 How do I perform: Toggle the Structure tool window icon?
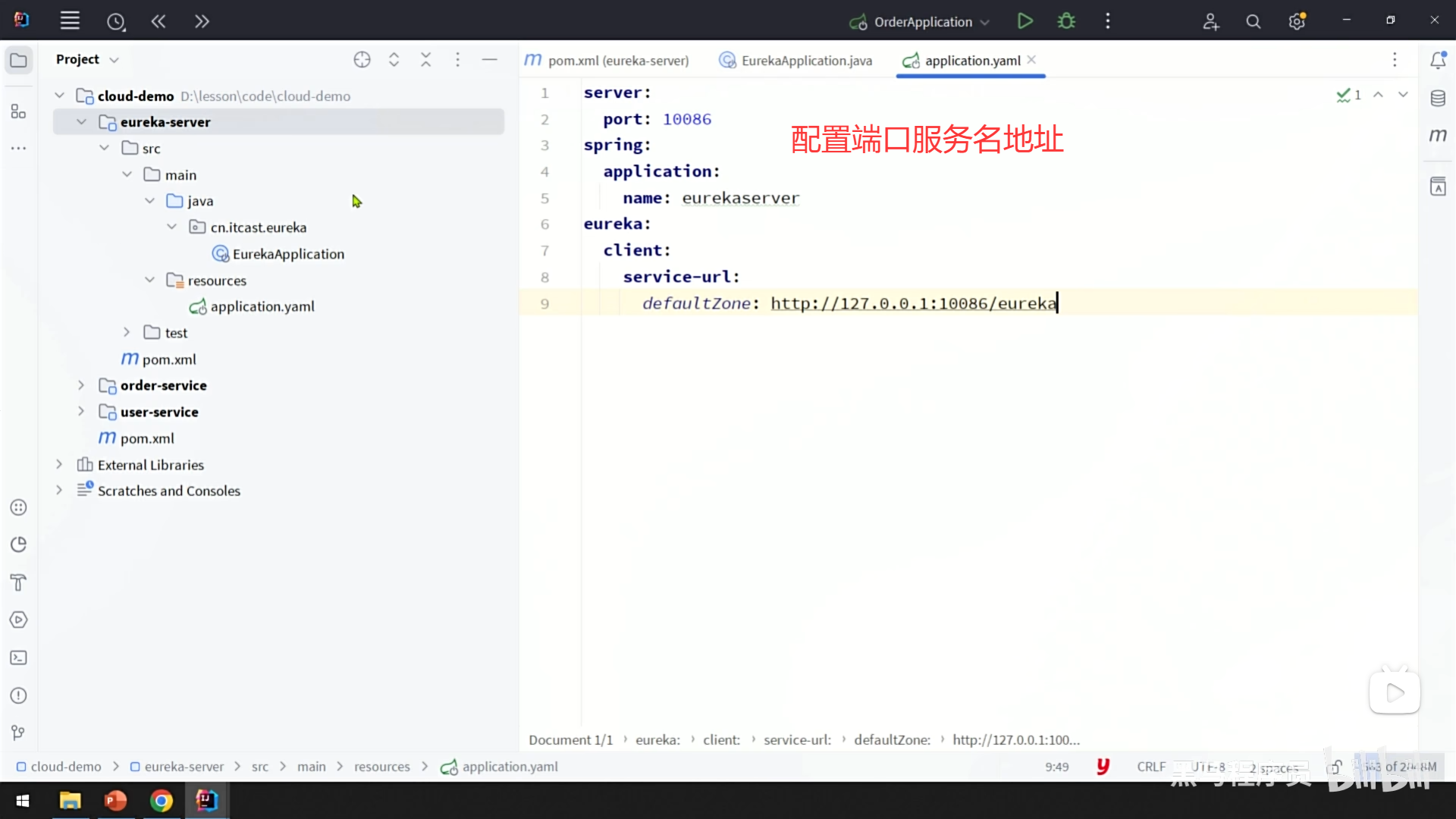click(18, 112)
